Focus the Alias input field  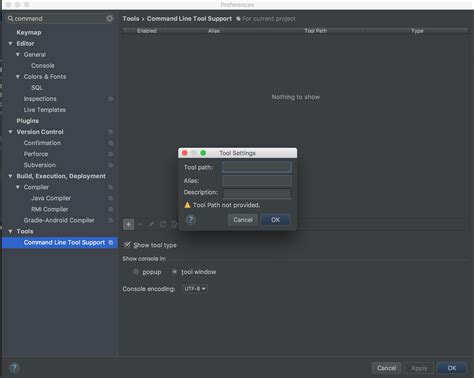tap(257, 180)
